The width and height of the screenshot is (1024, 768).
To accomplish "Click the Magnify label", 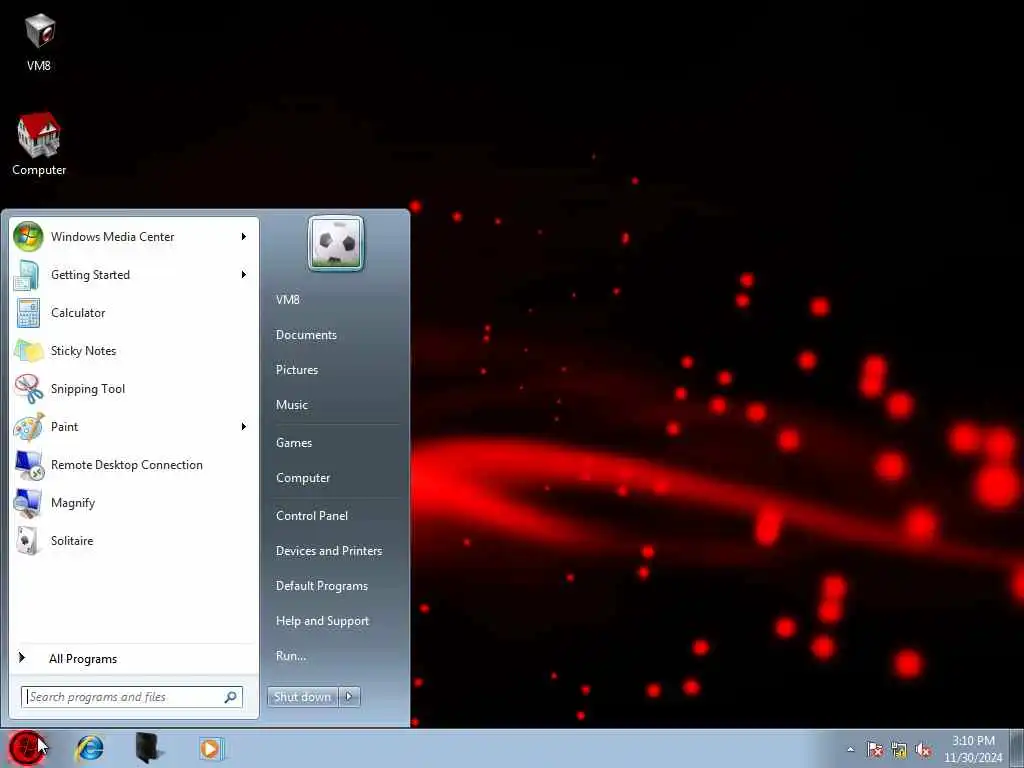I will pos(72,503).
